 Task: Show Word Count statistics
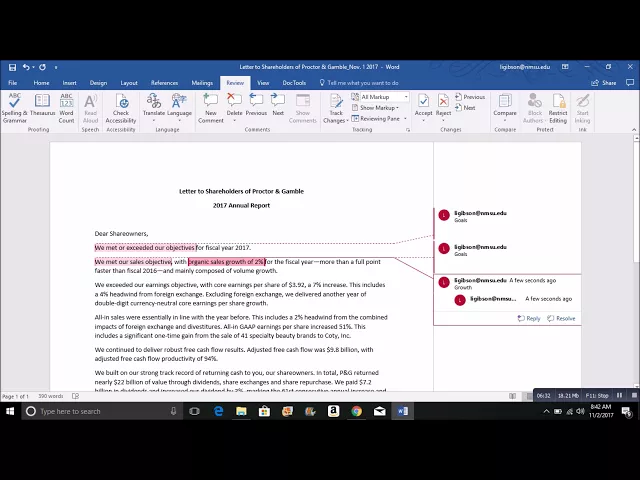click(x=66, y=108)
